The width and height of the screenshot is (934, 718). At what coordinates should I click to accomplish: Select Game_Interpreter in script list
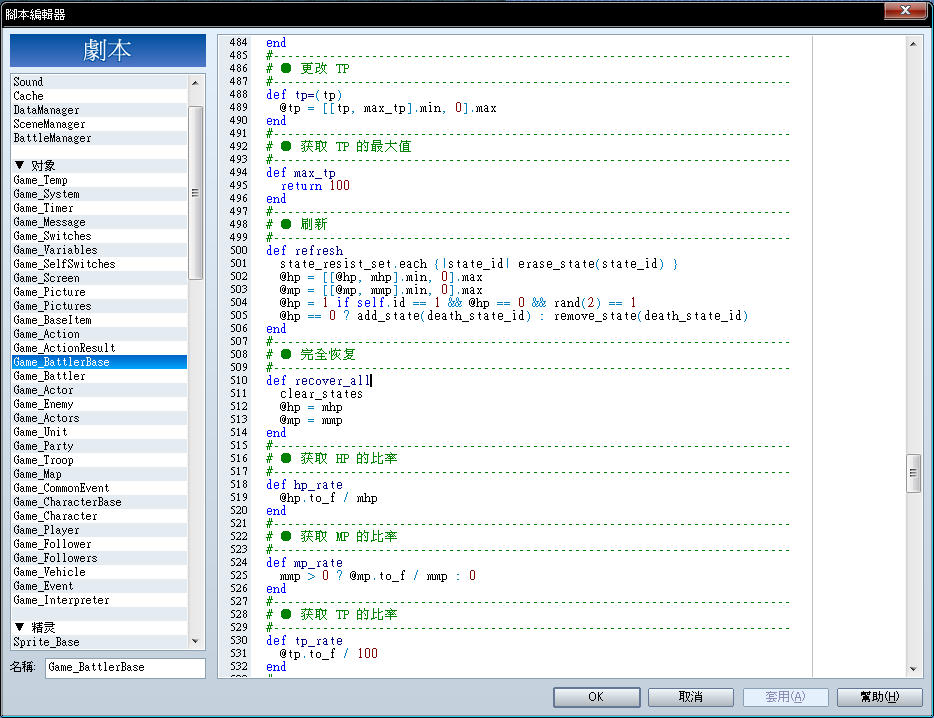pyautogui.click(x=99, y=600)
